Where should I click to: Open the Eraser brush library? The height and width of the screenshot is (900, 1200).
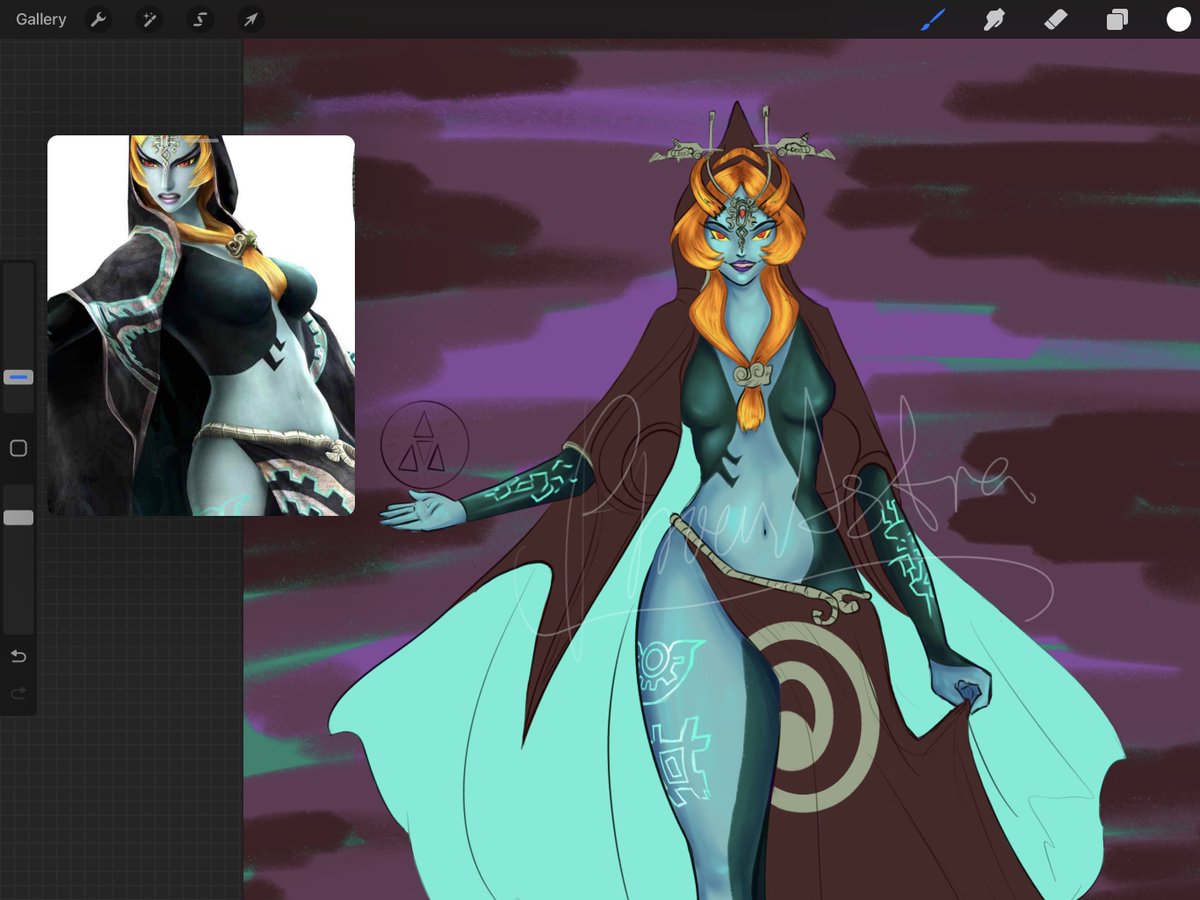click(x=1055, y=19)
